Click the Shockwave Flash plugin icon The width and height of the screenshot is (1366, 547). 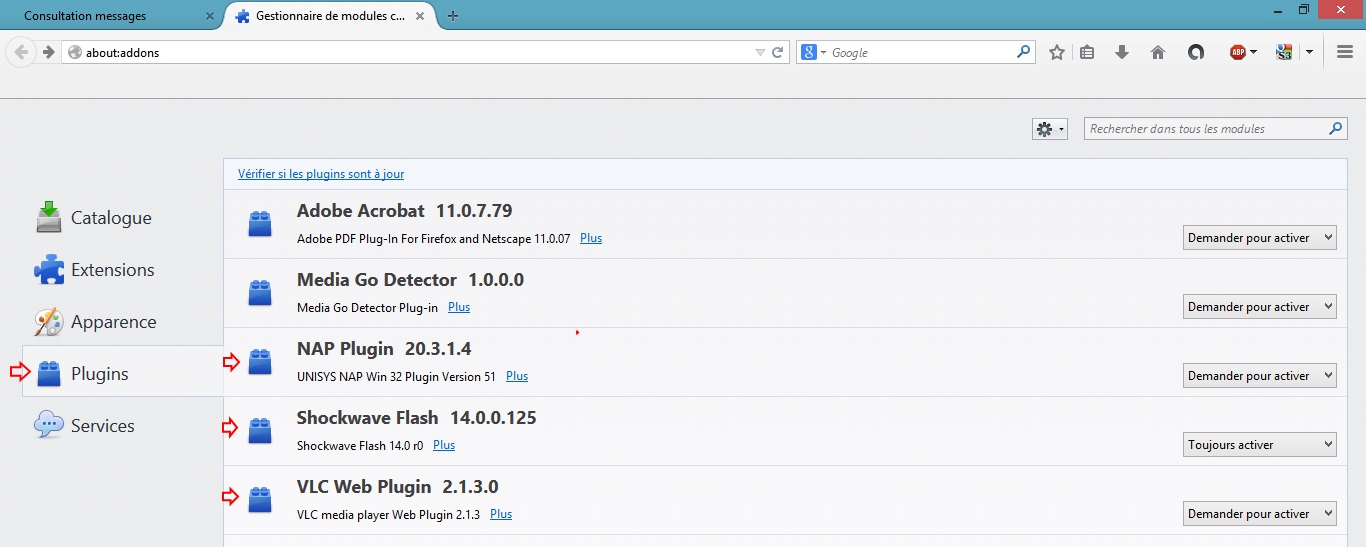(x=260, y=431)
